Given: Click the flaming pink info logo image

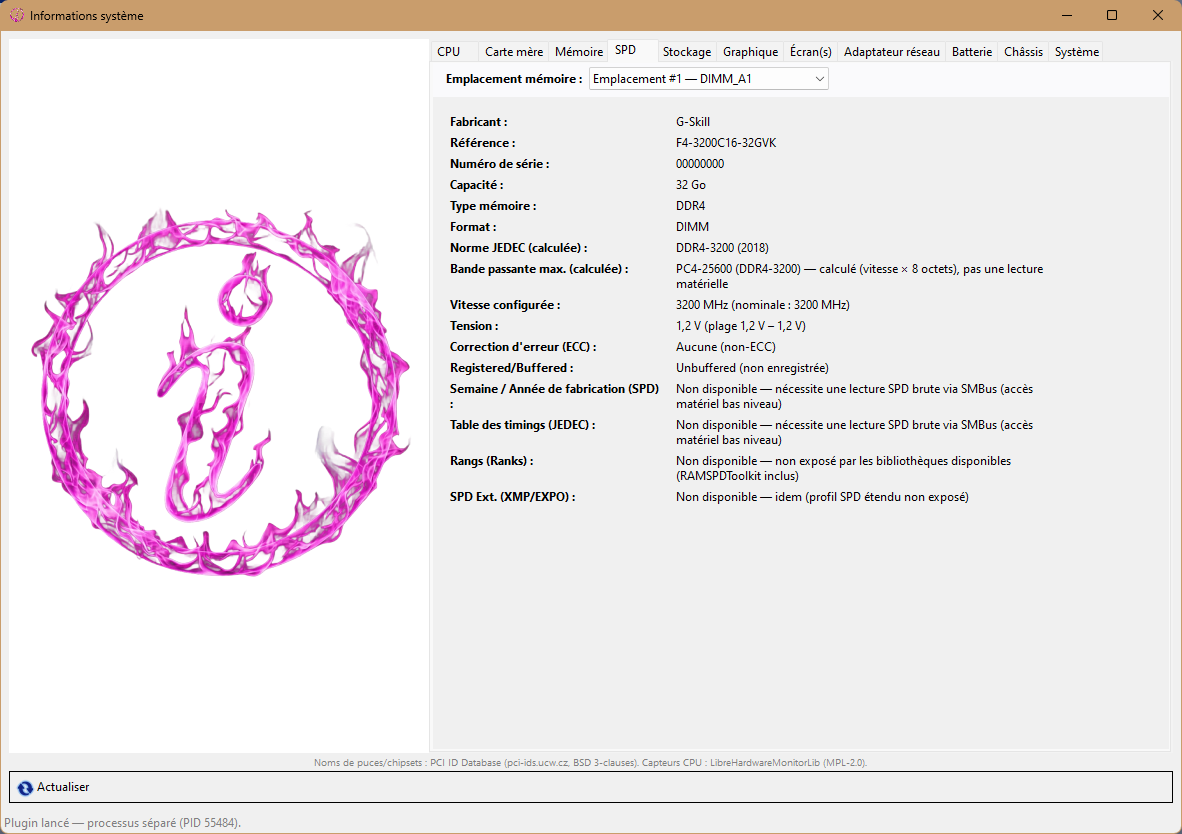Looking at the screenshot, I should click(220, 392).
